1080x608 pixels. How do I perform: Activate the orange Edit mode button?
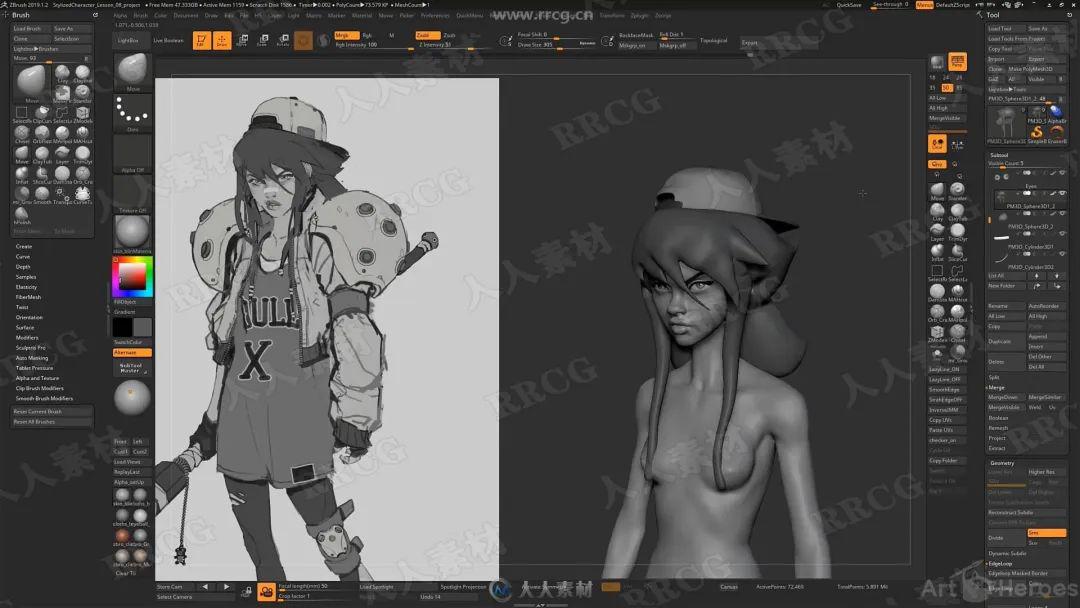pyautogui.click(x=201, y=41)
